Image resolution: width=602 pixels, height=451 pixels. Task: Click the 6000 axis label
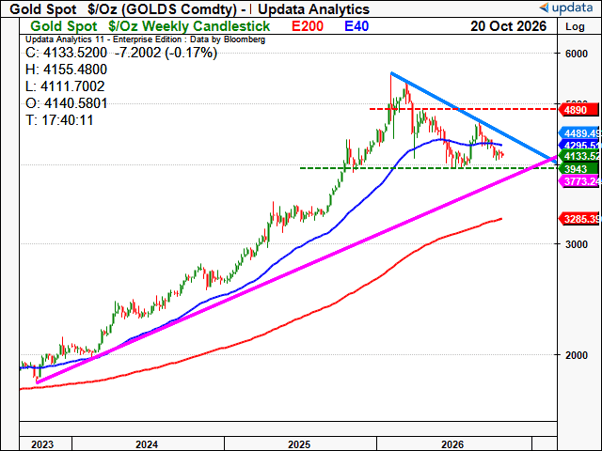(576, 54)
